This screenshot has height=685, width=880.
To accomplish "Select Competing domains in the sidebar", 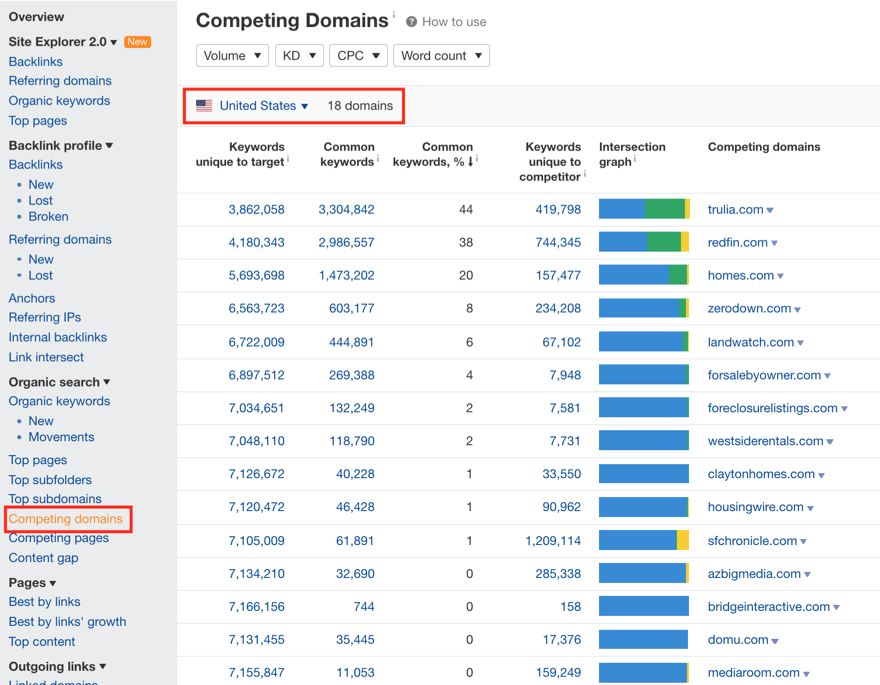I will pos(66,519).
